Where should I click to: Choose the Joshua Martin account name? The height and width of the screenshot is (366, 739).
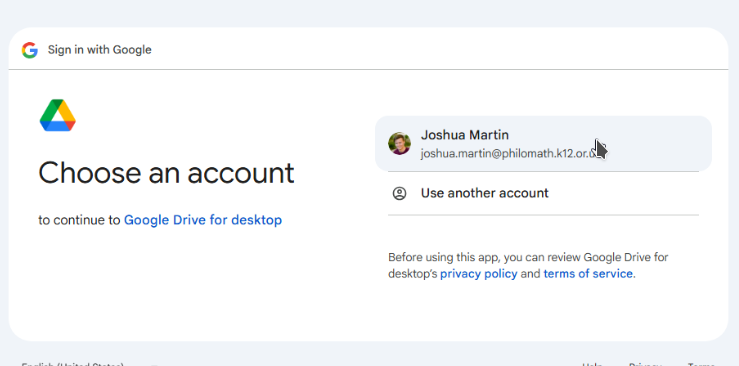[465, 135]
